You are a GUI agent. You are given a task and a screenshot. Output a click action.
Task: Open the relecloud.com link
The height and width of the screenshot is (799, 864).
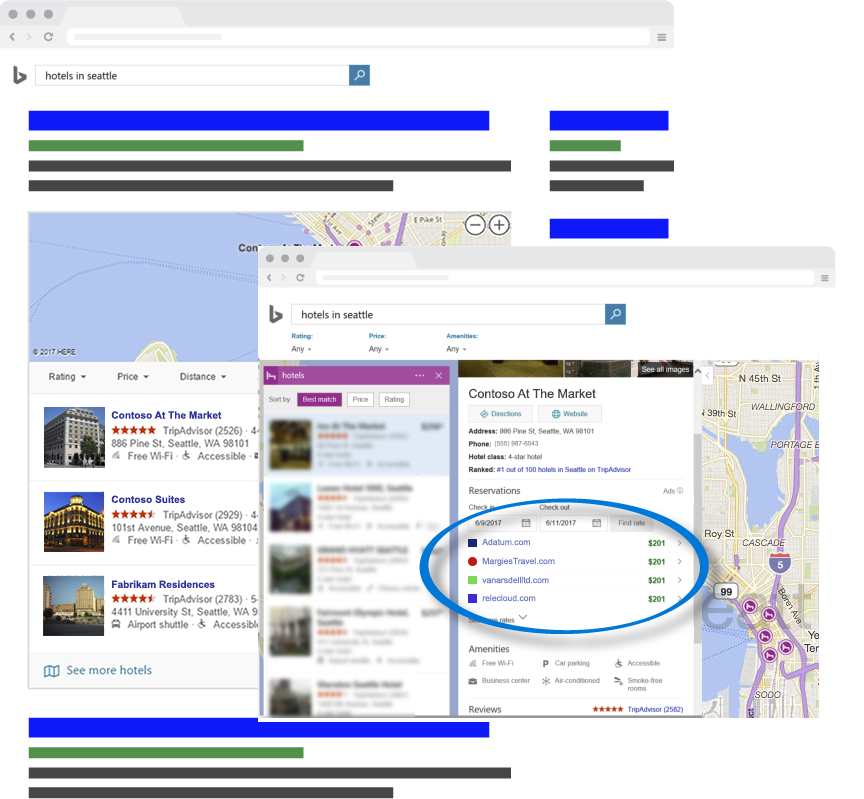tap(509, 598)
